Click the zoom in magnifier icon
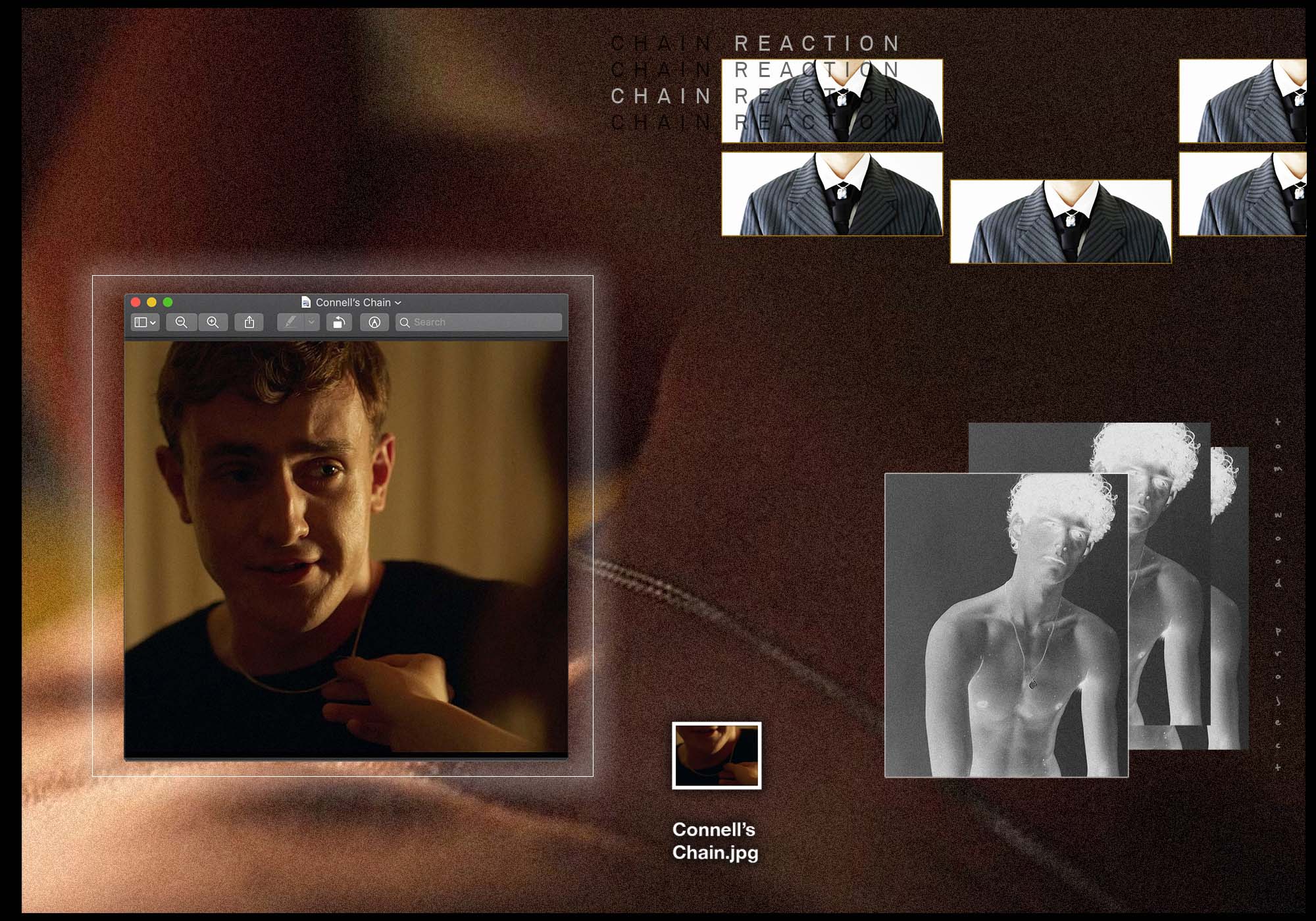This screenshot has height=921, width=1316. pos(213,322)
